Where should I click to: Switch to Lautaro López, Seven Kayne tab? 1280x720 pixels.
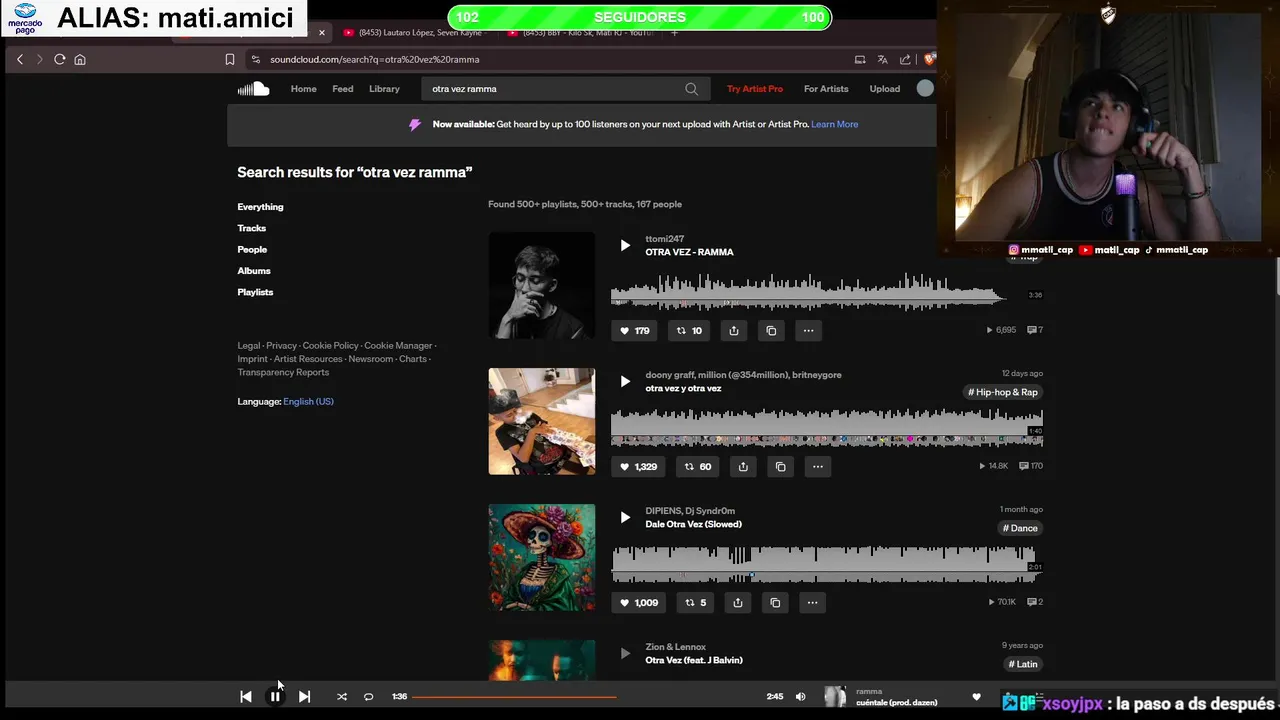pos(413,33)
